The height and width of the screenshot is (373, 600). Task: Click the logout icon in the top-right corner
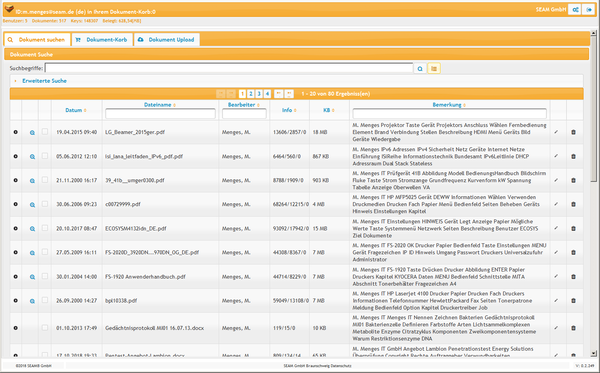[x=589, y=10]
